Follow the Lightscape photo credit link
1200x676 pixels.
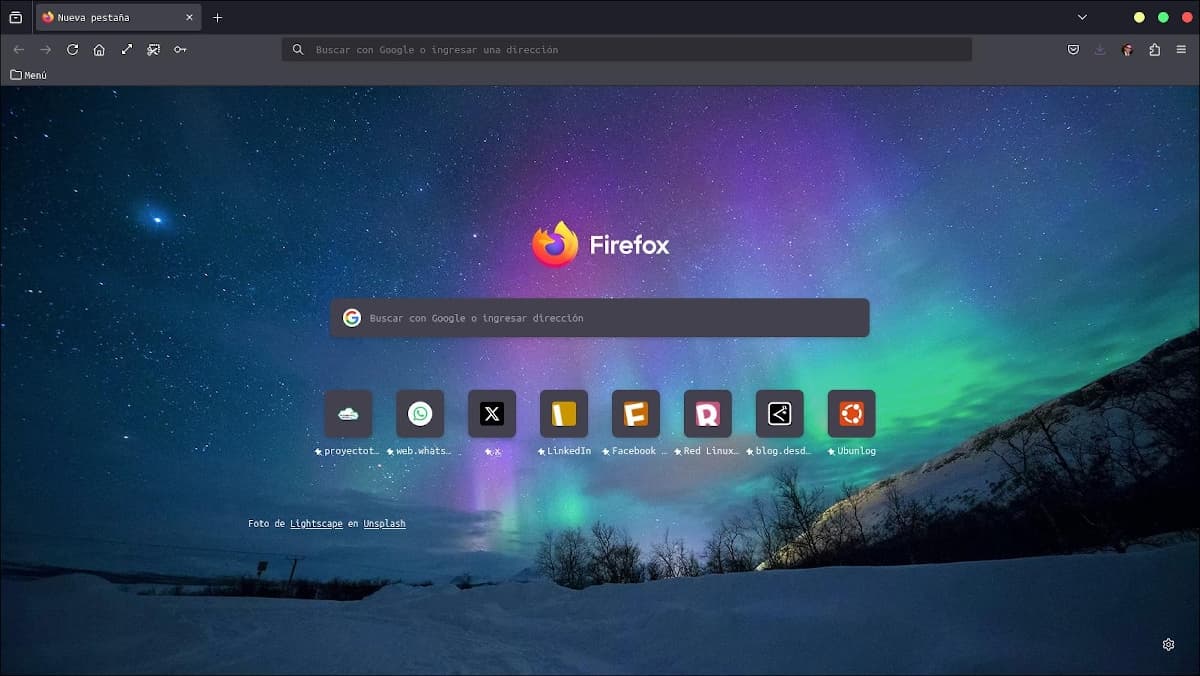[x=316, y=523]
